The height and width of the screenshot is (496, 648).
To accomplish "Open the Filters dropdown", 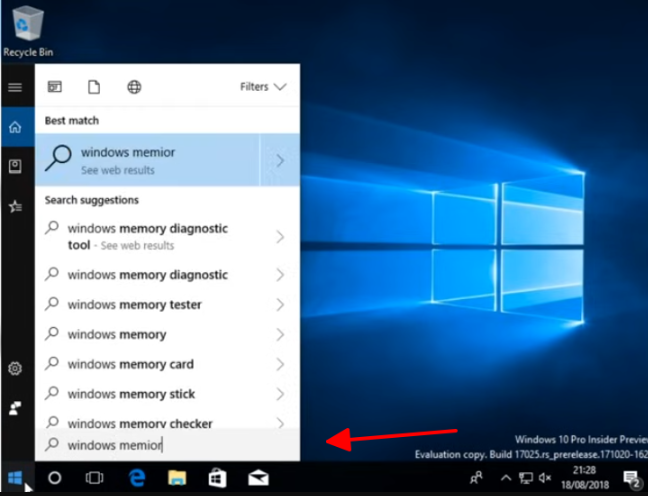I will pyautogui.click(x=263, y=87).
